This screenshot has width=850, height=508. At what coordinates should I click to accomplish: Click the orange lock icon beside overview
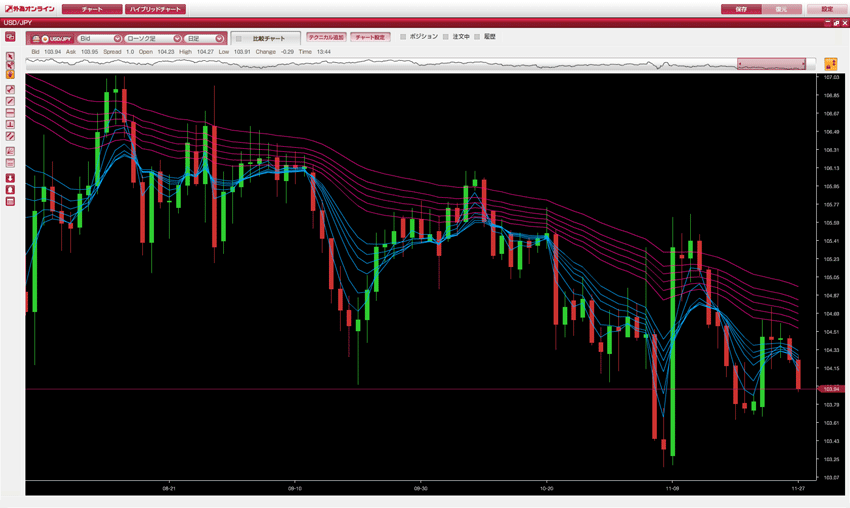[x=830, y=64]
